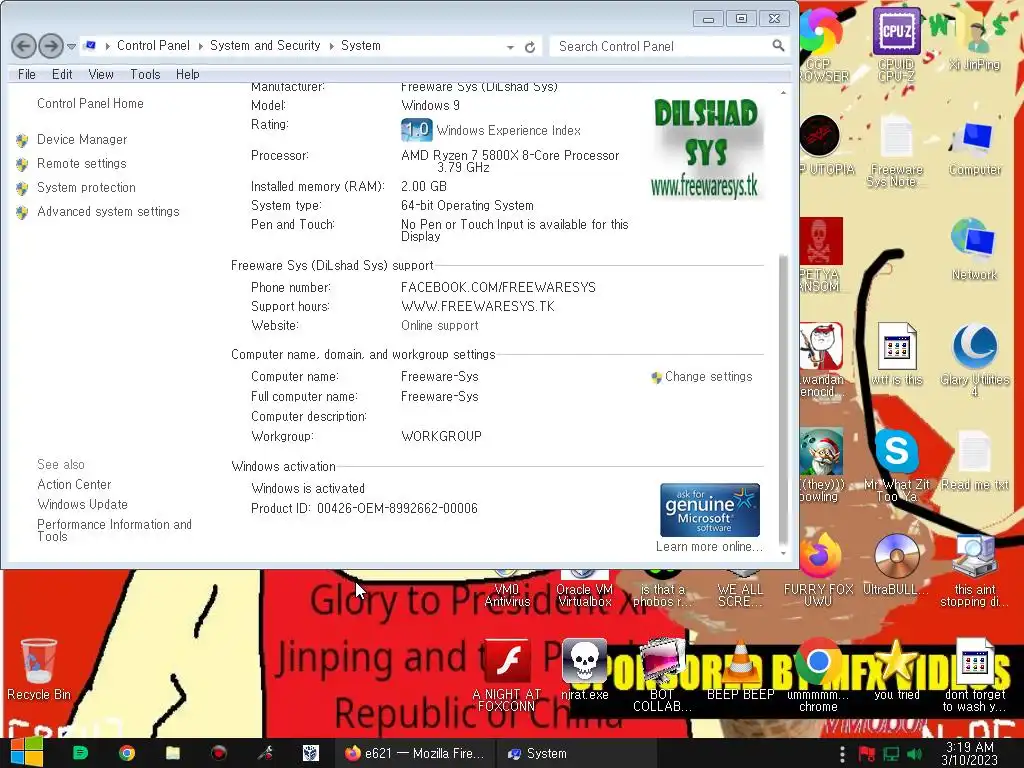
Task: Select Glary Utilities desktop icon
Action: click(x=974, y=360)
